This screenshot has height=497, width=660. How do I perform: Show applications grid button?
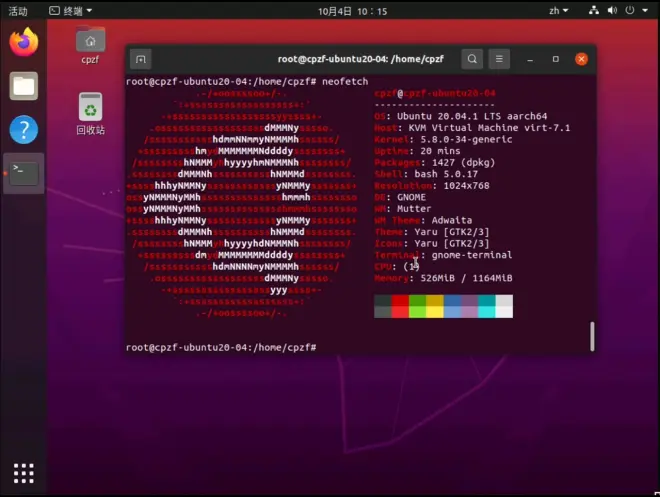[x=24, y=473]
